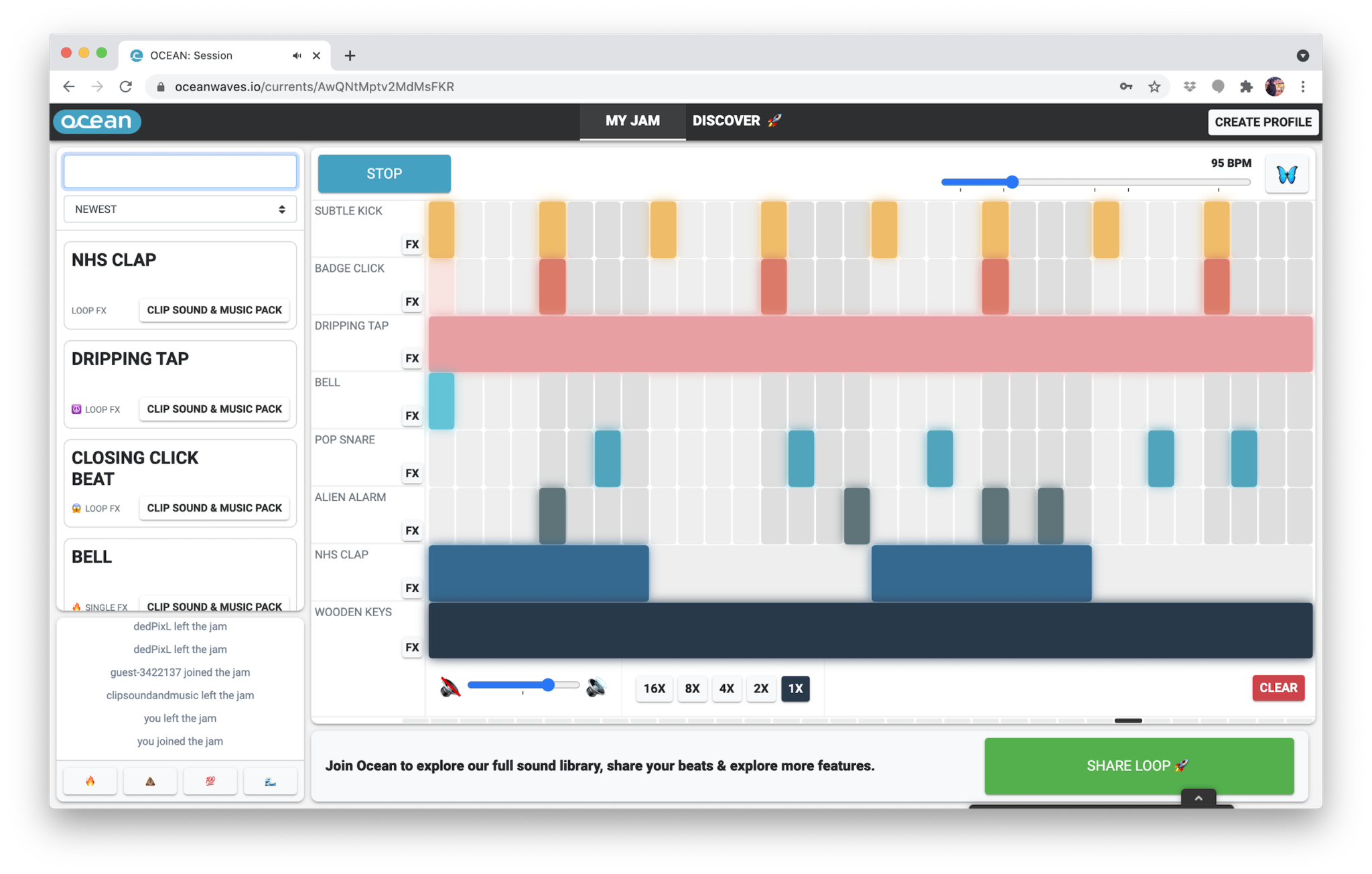Send the wave emoji reaction

click(270, 781)
